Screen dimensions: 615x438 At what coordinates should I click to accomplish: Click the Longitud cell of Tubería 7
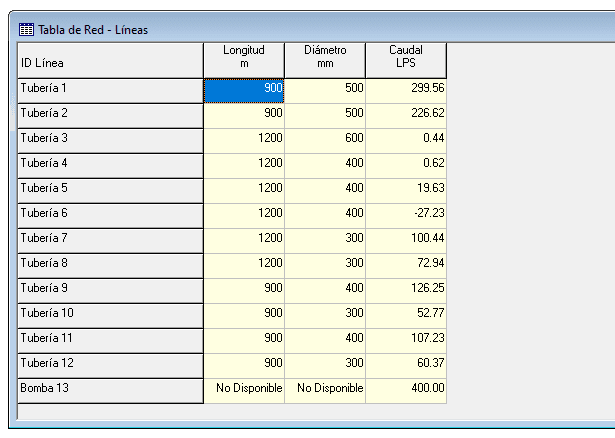(244, 239)
